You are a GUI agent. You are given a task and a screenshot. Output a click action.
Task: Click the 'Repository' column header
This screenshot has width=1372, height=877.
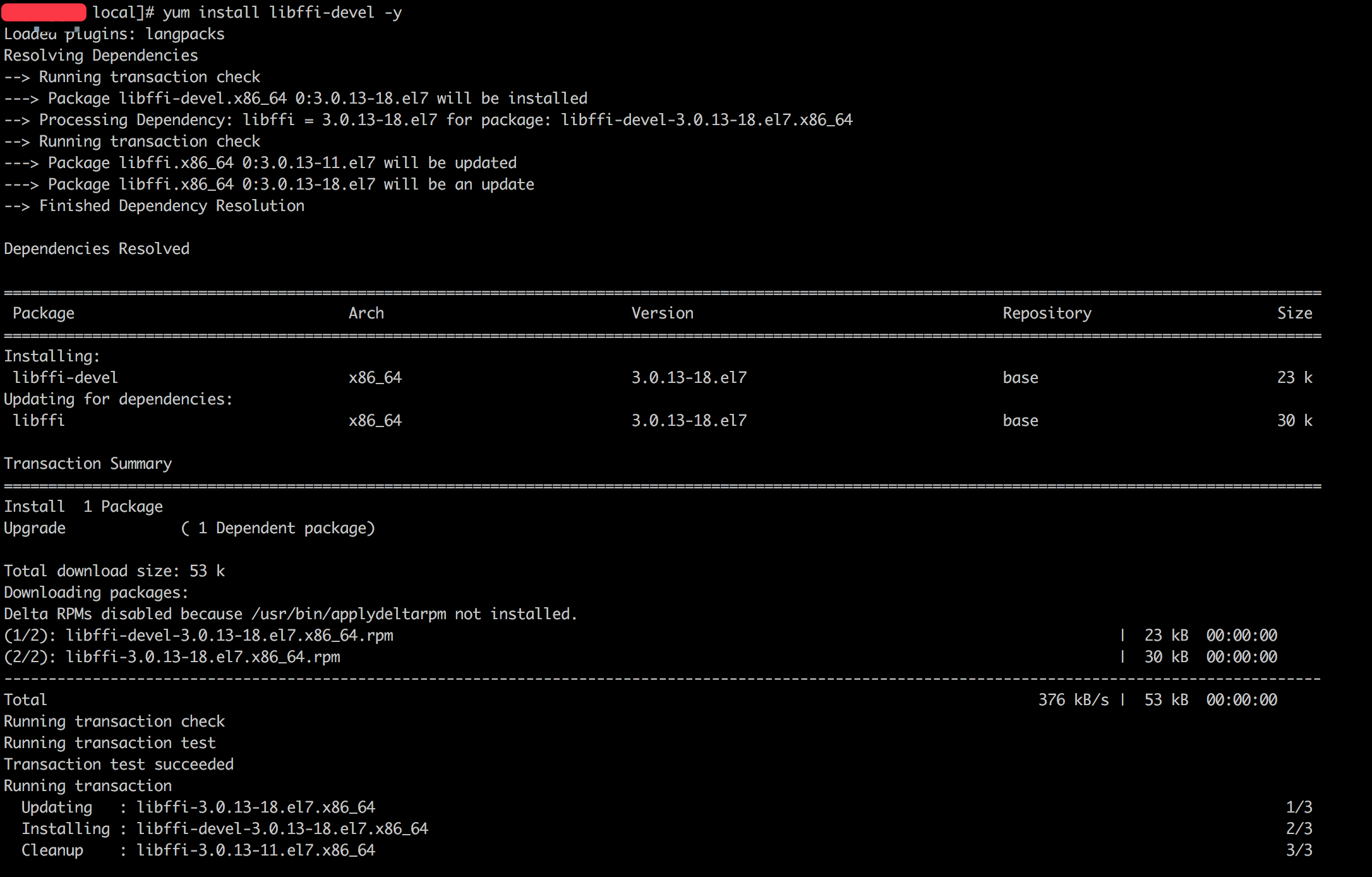[x=1047, y=313]
